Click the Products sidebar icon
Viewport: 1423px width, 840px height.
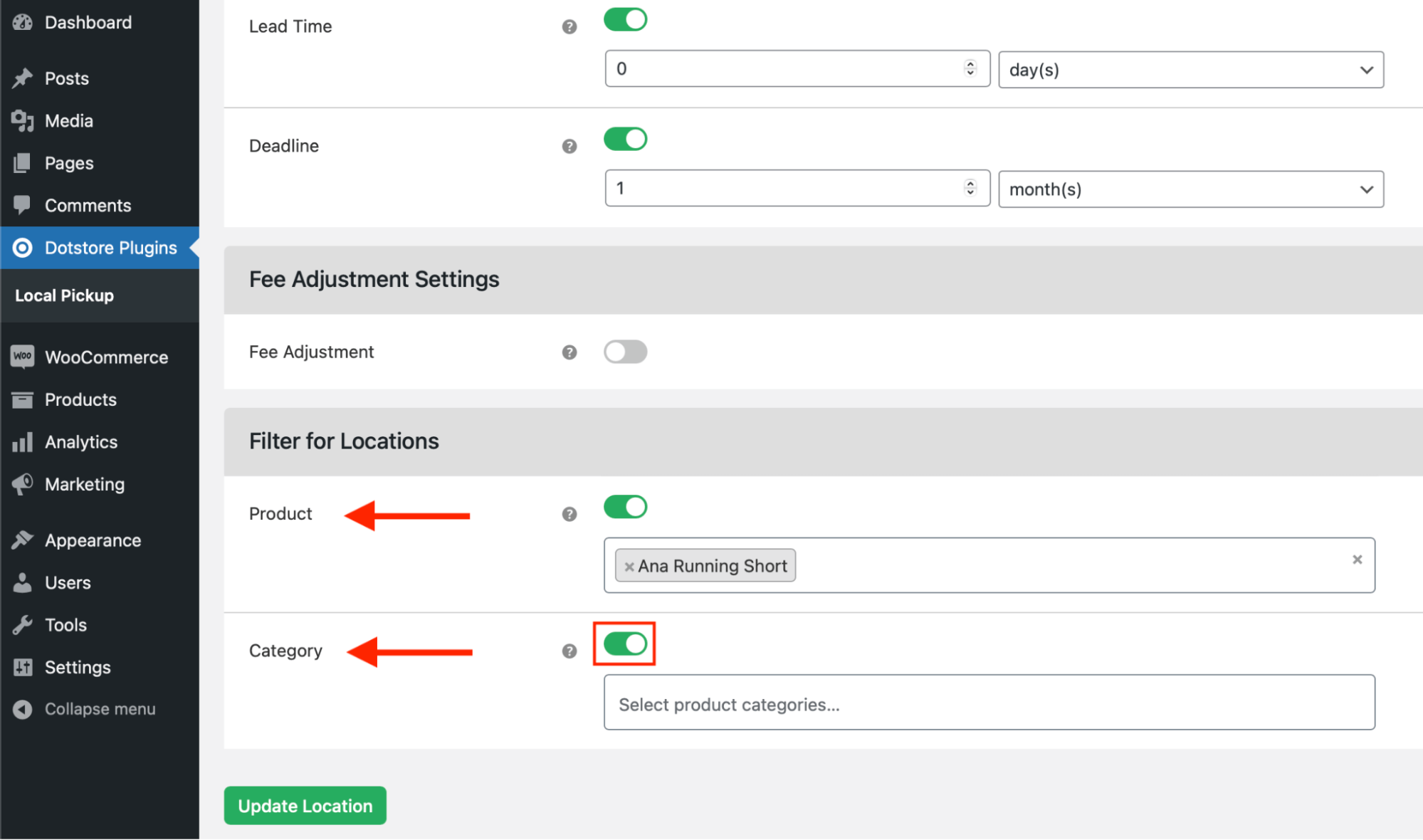coord(22,399)
